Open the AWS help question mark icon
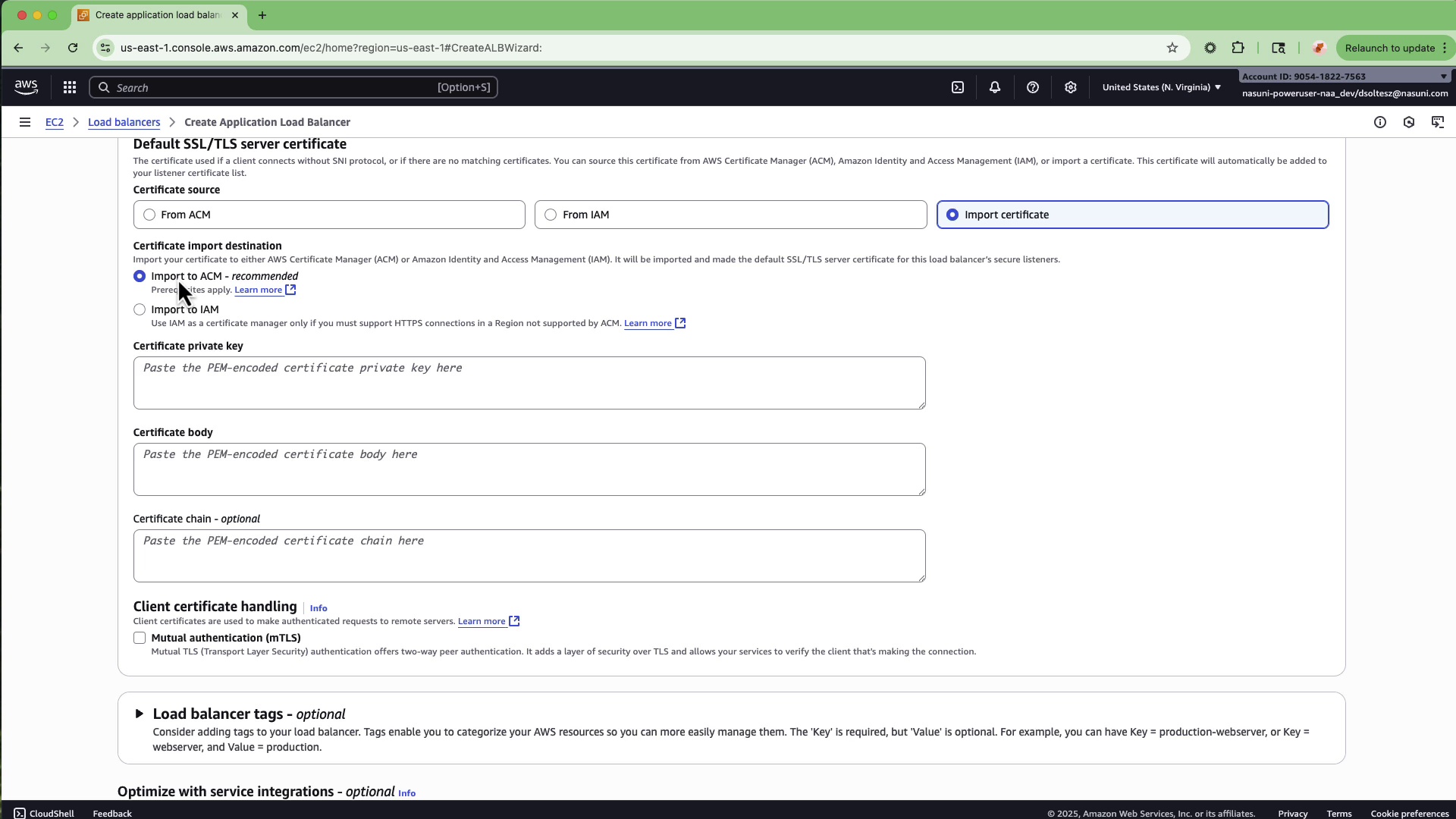Image resolution: width=1456 pixels, height=819 pixels. (x=1033, y=87)
